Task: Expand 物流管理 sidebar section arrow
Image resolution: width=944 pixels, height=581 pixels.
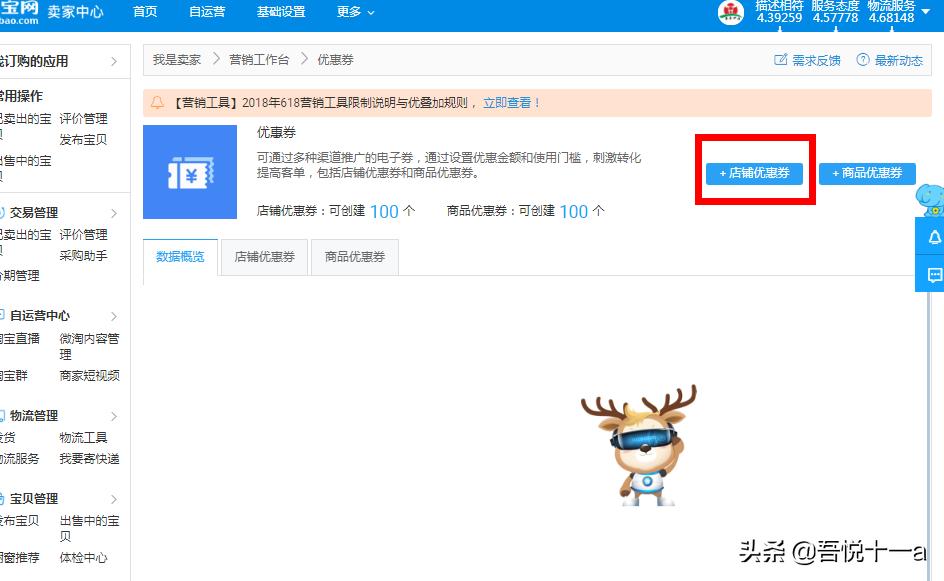Action: pyautogui.click(x=114, y=416)
